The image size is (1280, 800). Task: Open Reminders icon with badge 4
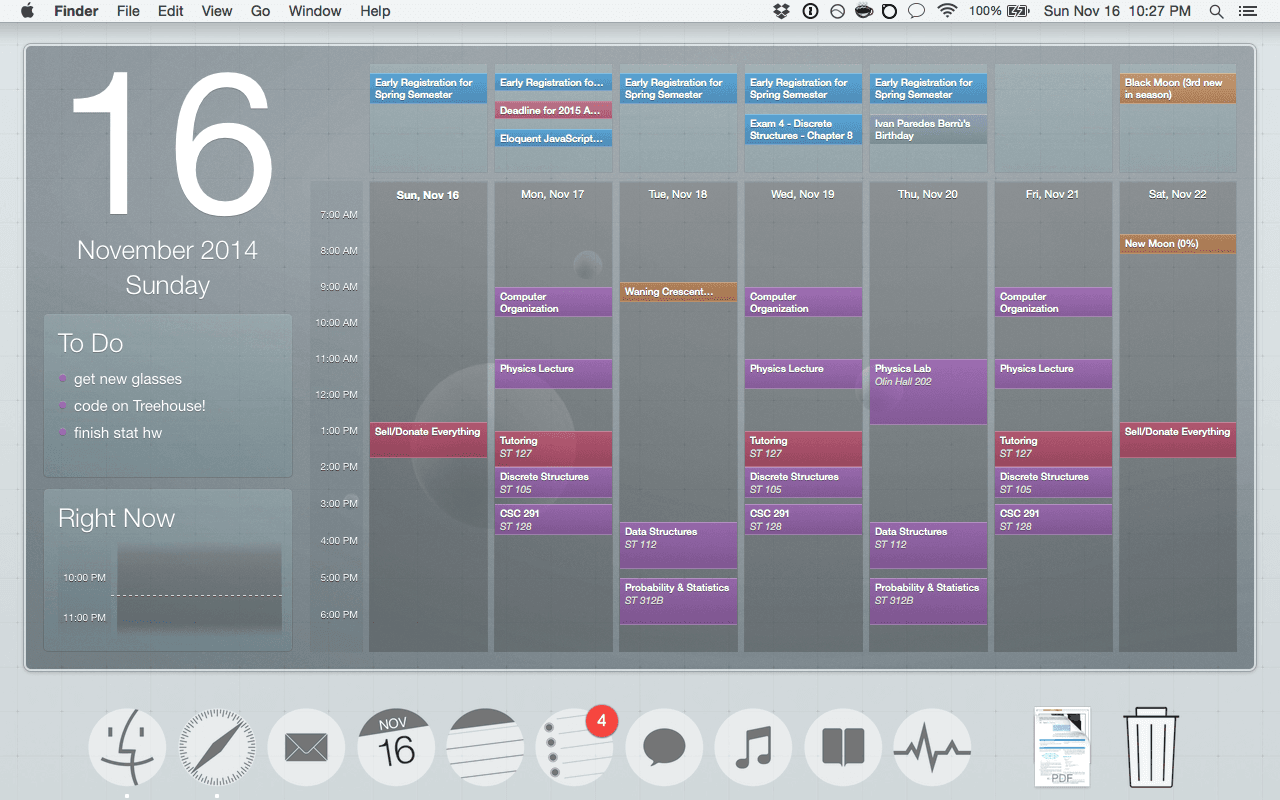[574, 748]
